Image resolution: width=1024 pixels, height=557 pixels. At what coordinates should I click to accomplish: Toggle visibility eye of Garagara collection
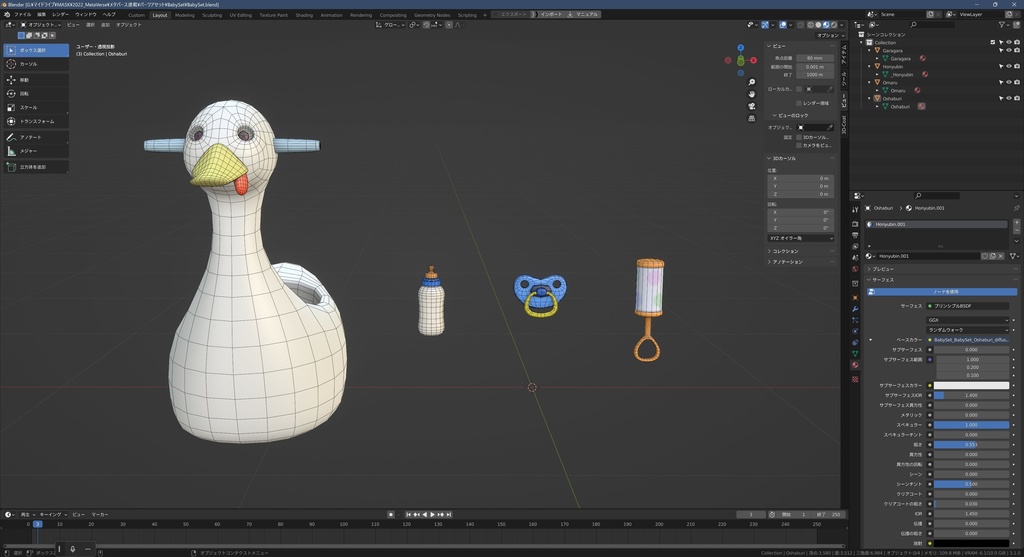coord(1009,50)
